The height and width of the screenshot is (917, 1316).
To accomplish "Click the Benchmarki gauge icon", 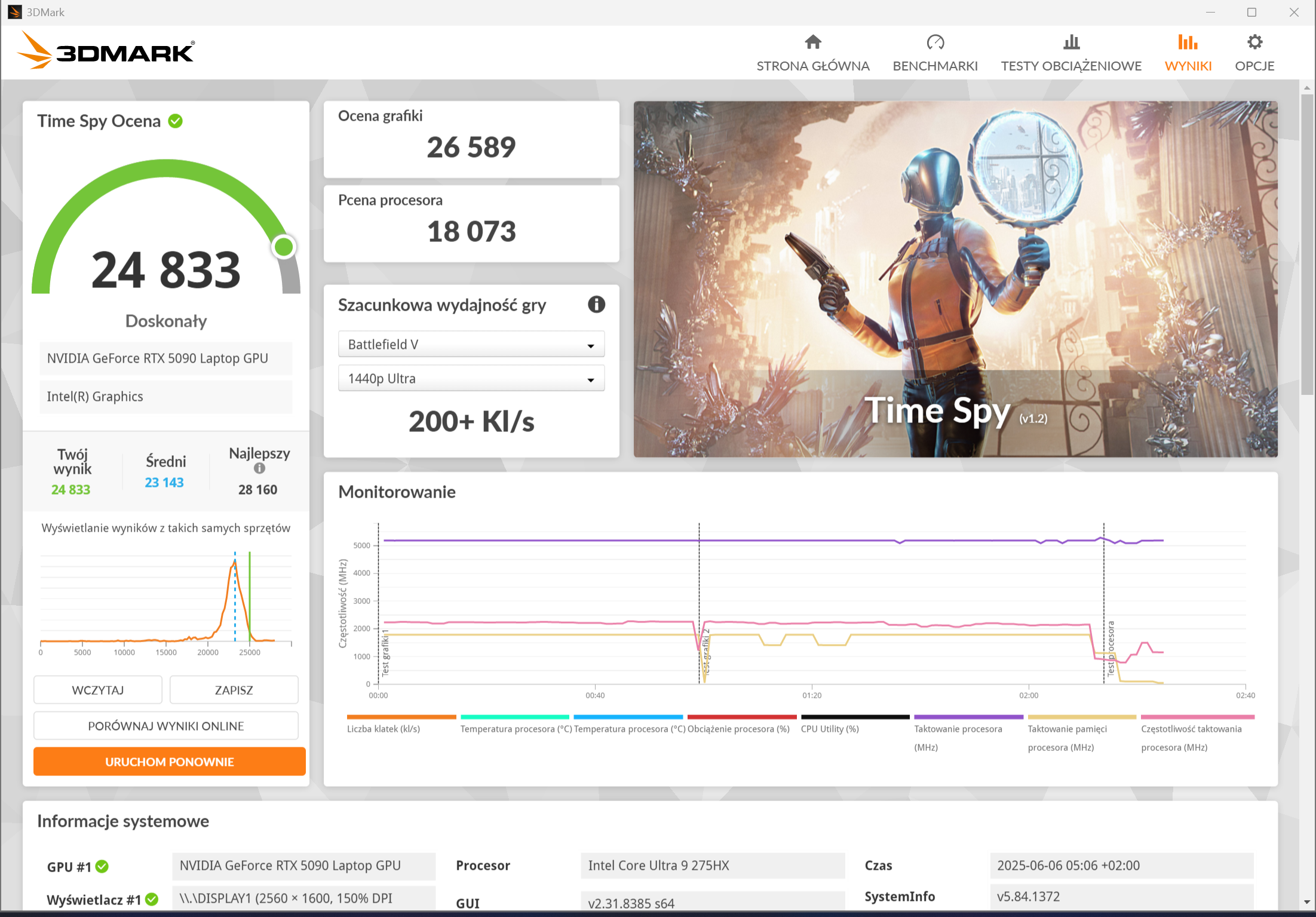I will [935, 42].
